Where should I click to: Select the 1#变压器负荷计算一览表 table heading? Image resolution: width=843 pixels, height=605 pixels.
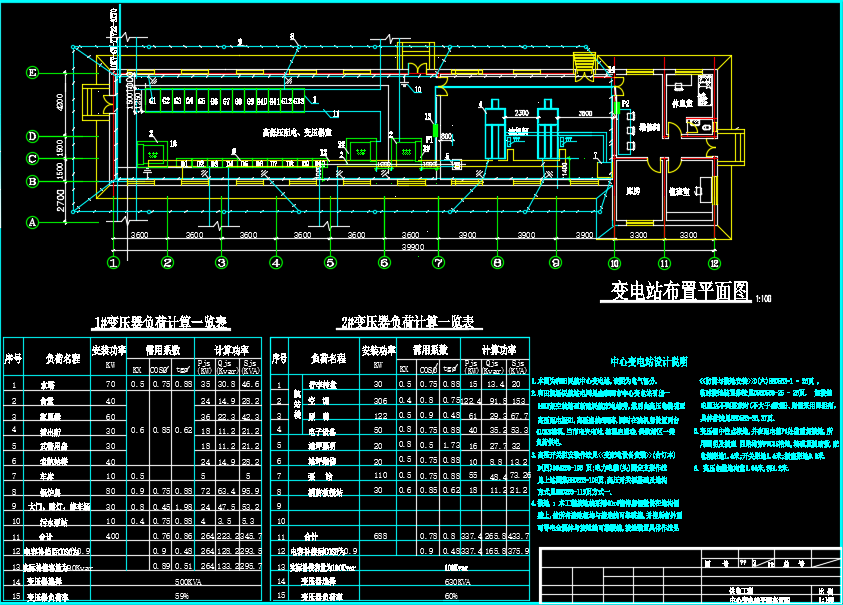[x=161, y=323]
